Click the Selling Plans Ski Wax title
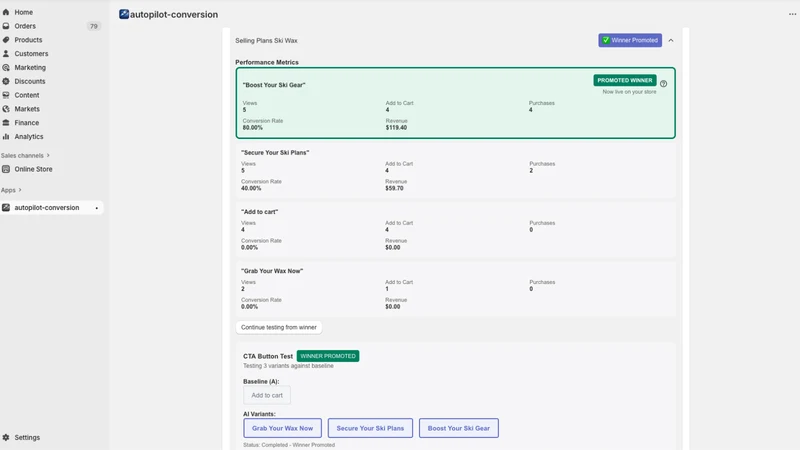 (266, 40)
